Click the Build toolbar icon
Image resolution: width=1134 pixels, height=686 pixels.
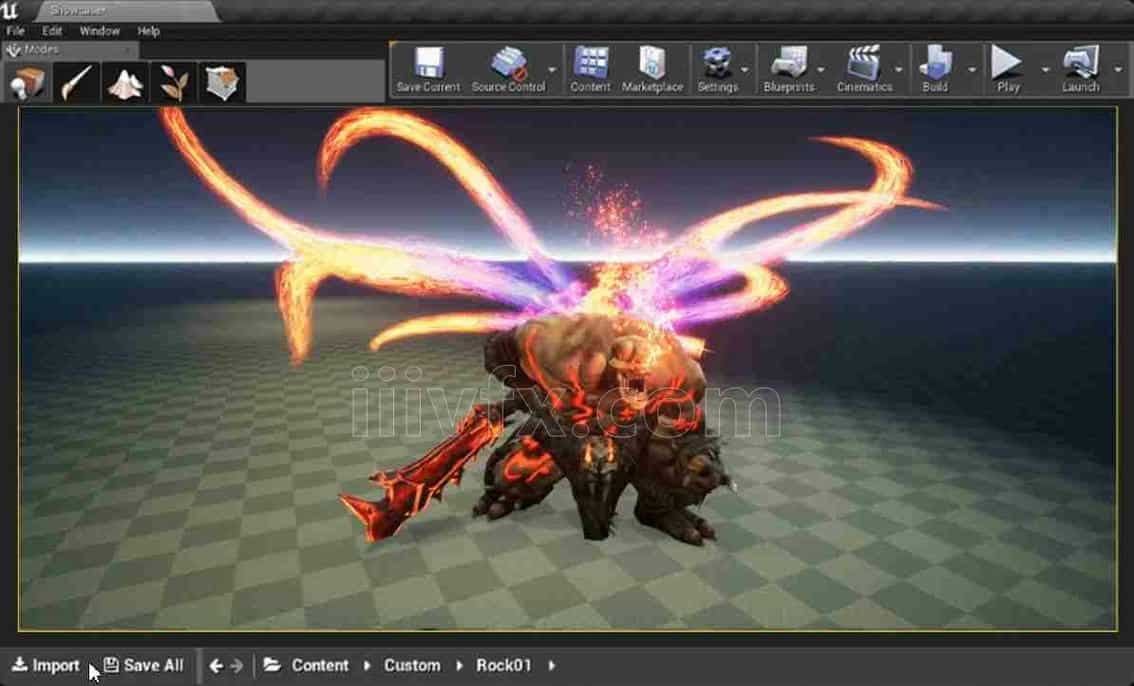[x=935, y=69]
